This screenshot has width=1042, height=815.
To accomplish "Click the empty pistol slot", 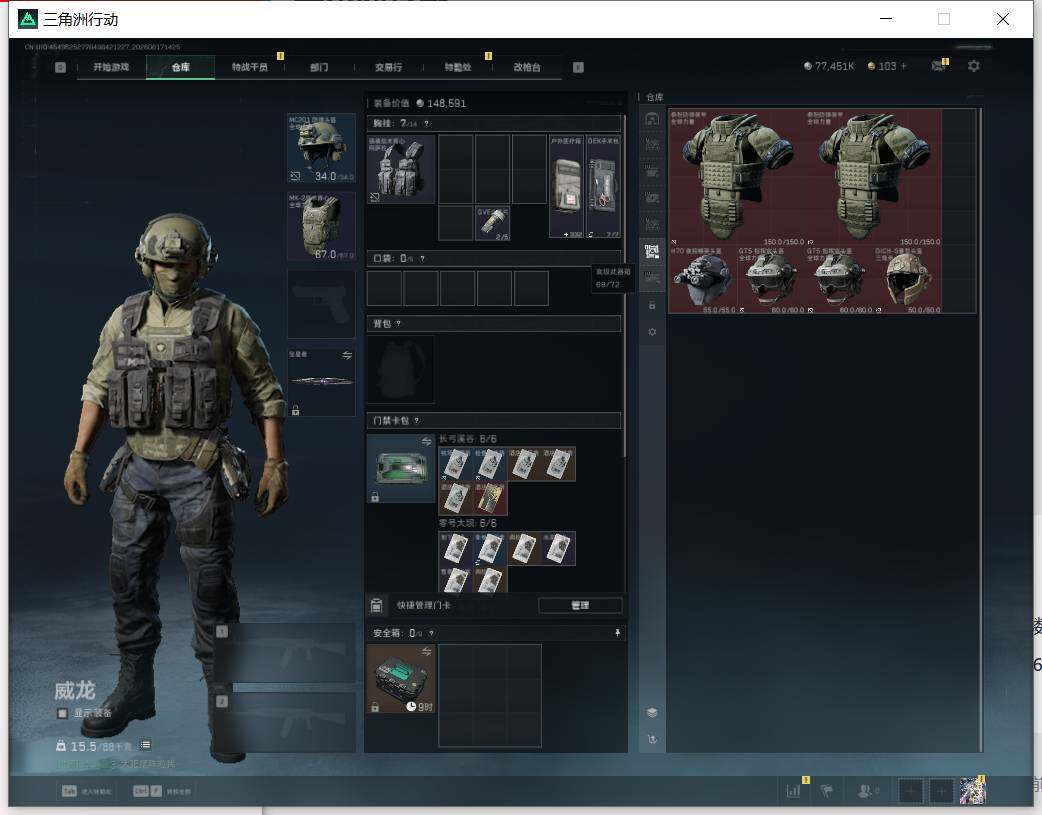I will click(321, 304).
